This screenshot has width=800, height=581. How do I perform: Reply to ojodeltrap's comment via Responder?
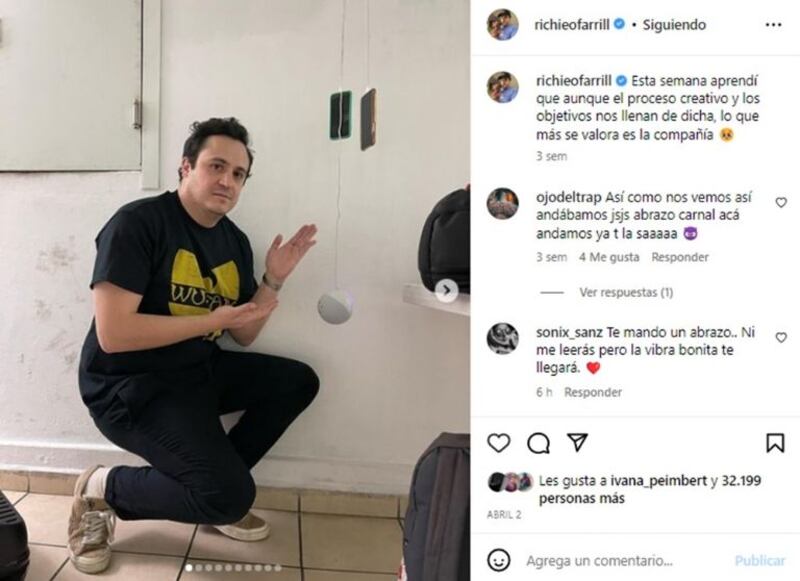[x=680, y=257]
